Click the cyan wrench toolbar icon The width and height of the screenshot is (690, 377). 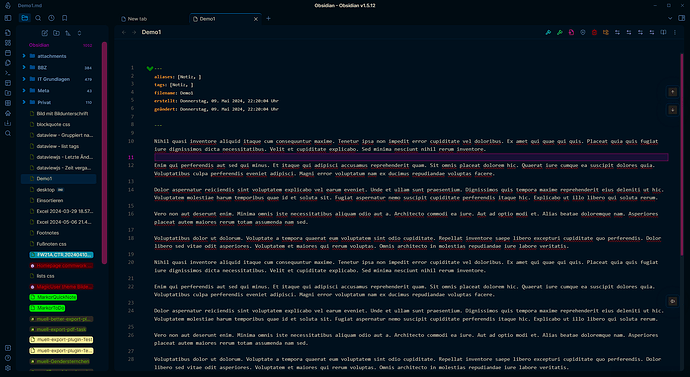(x=548, y=33)
